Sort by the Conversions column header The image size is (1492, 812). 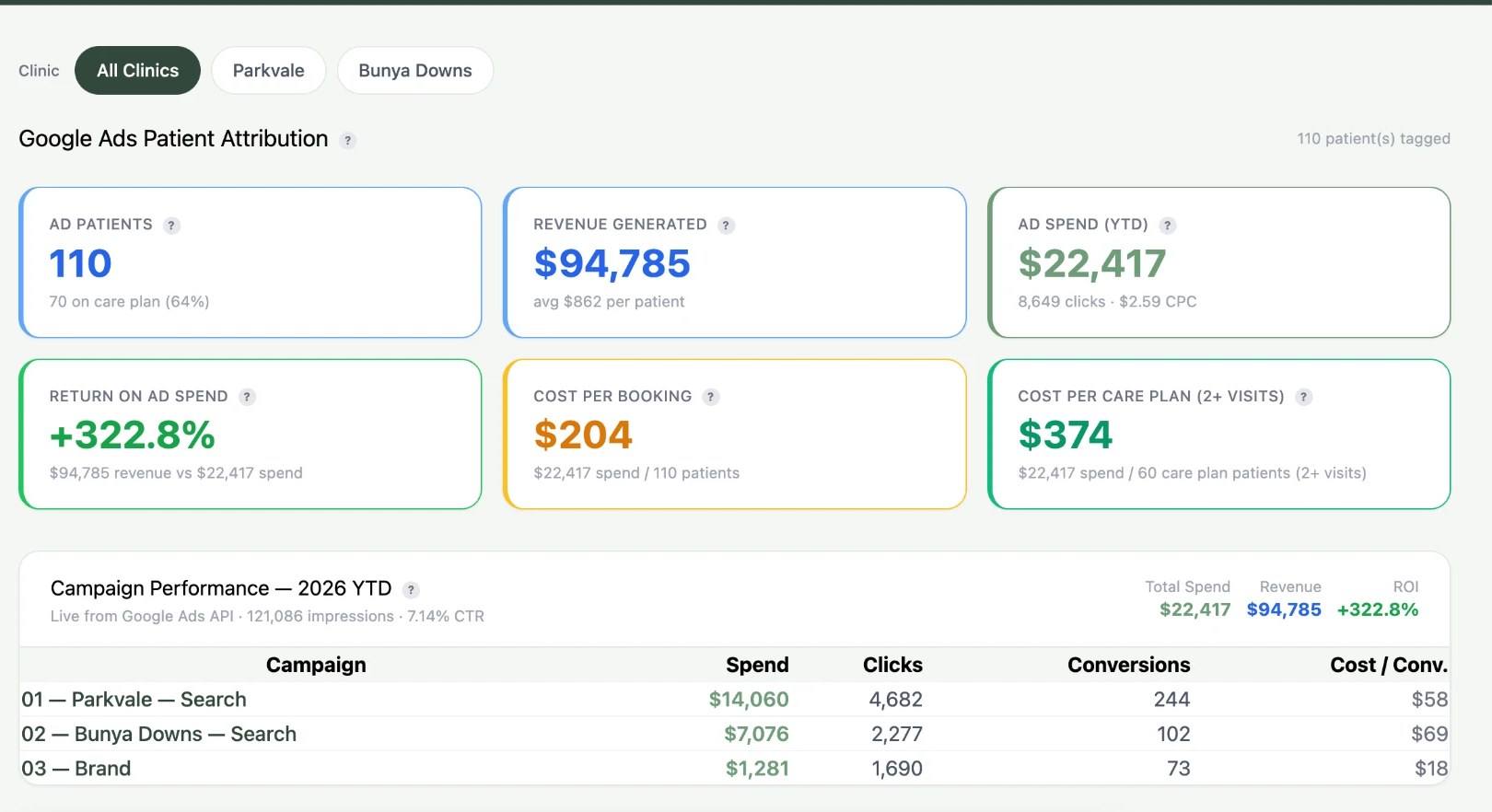coord(1128,665)
